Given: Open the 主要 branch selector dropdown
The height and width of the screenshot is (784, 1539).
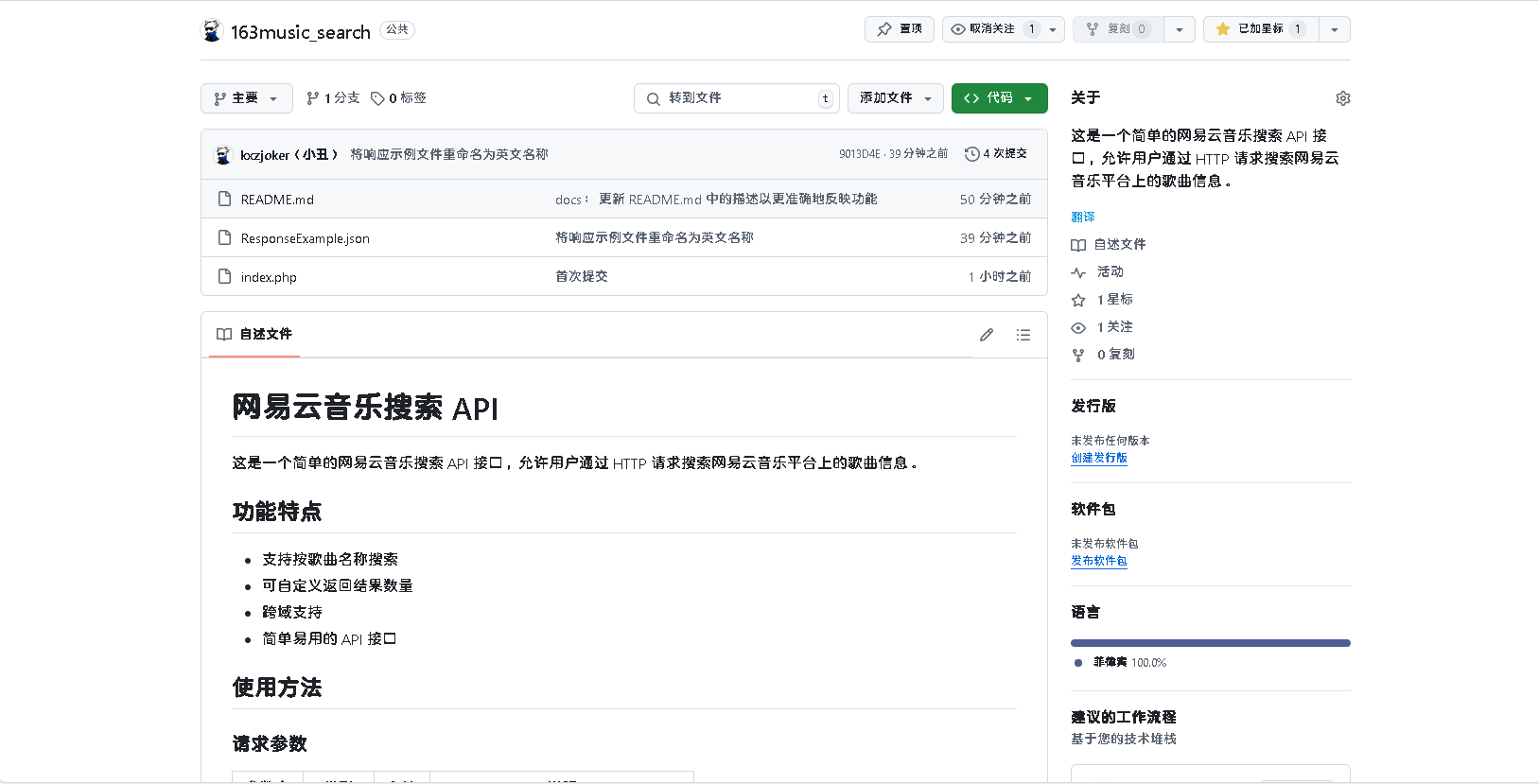Looking at the screenshot, I should 246,98.
